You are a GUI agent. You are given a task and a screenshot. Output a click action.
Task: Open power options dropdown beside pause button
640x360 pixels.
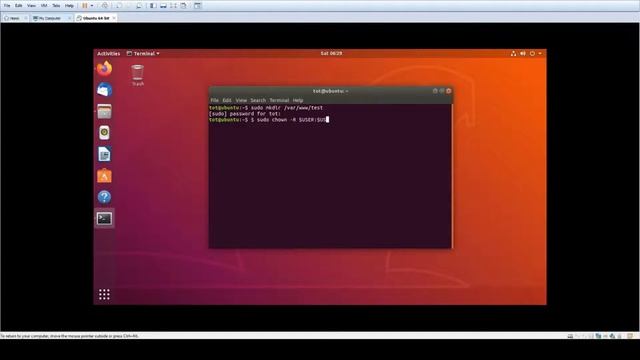point(92,6)
